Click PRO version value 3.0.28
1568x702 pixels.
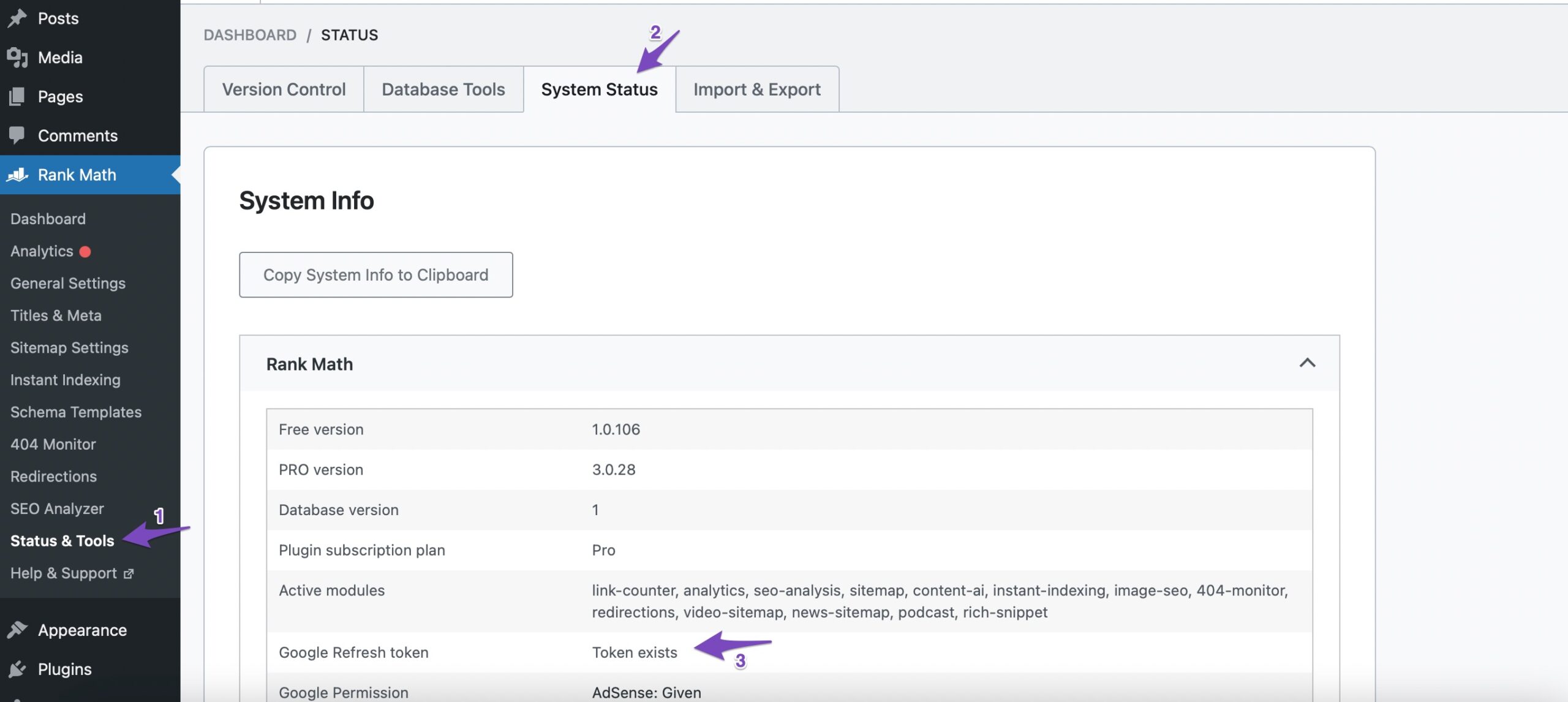[613, 470]
